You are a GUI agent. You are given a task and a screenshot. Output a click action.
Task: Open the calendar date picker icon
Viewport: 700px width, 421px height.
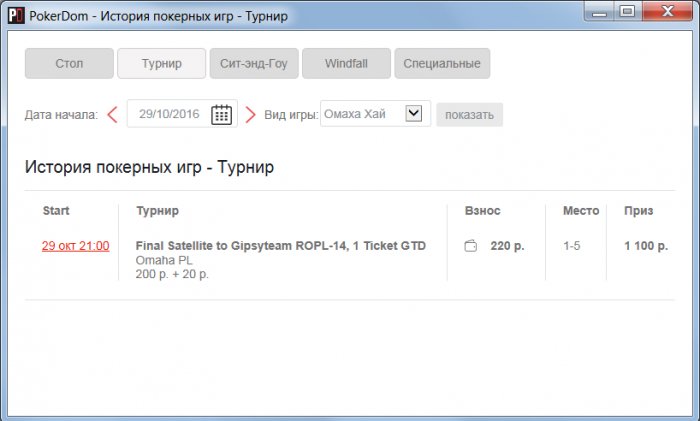221,114
